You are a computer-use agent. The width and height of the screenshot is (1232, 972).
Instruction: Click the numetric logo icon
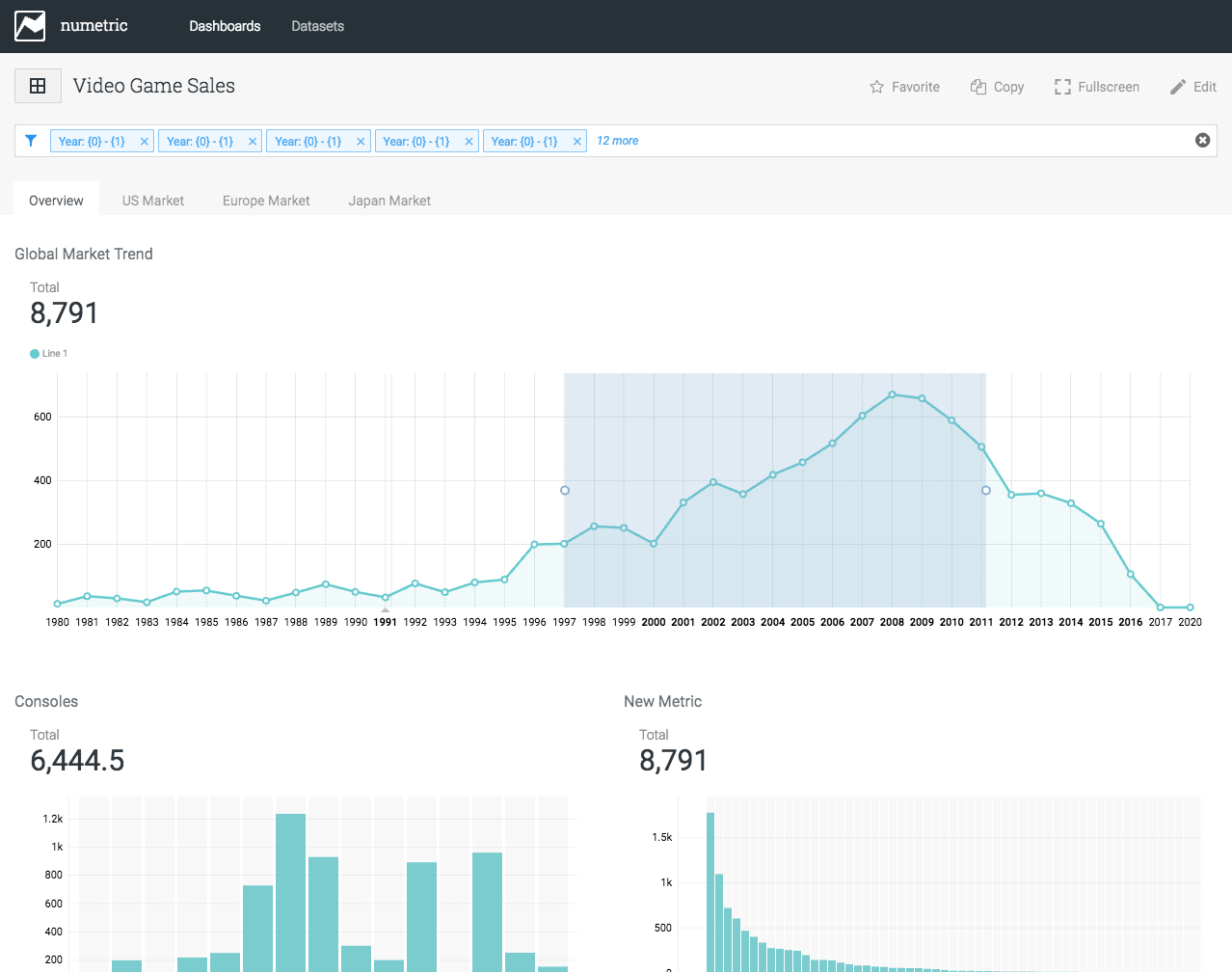click(30, 26)
